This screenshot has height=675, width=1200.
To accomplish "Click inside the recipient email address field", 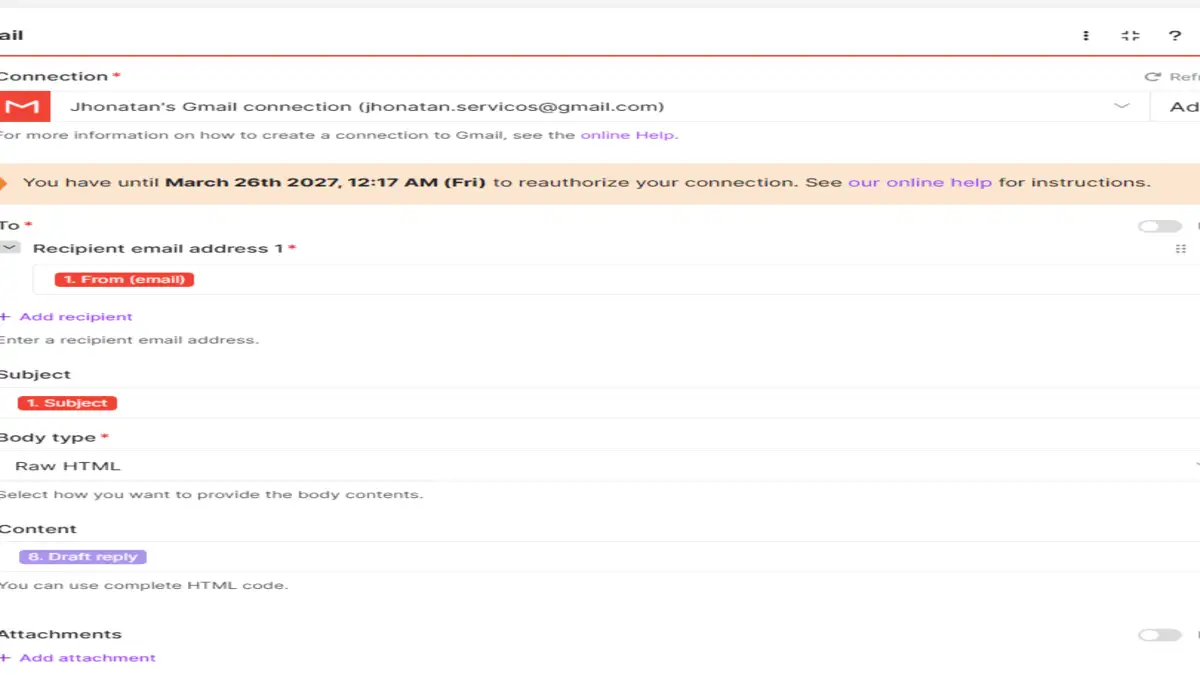I will click(x=616, y=280).
